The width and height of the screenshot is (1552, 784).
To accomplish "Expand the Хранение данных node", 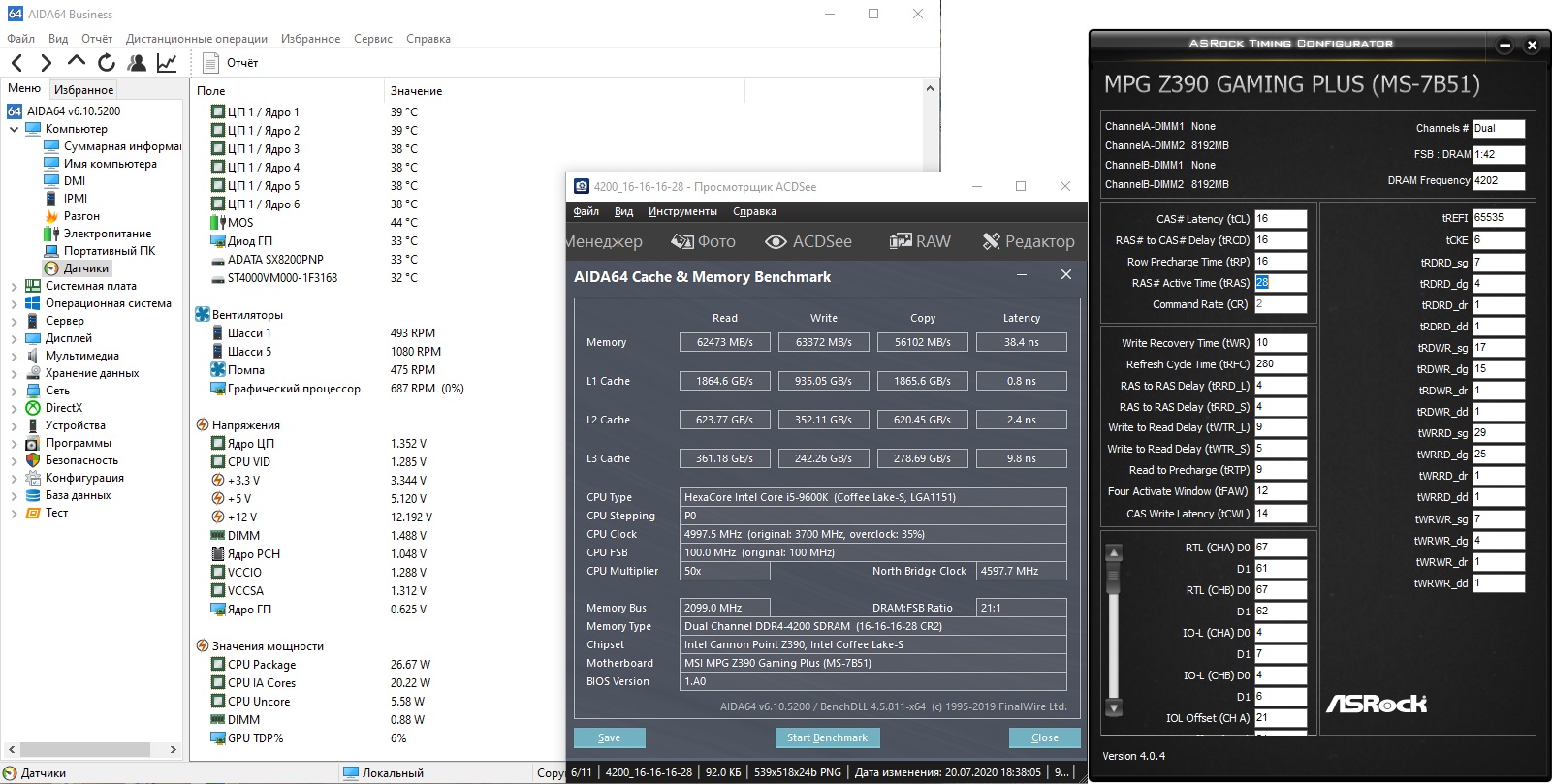I will point(14,373).
